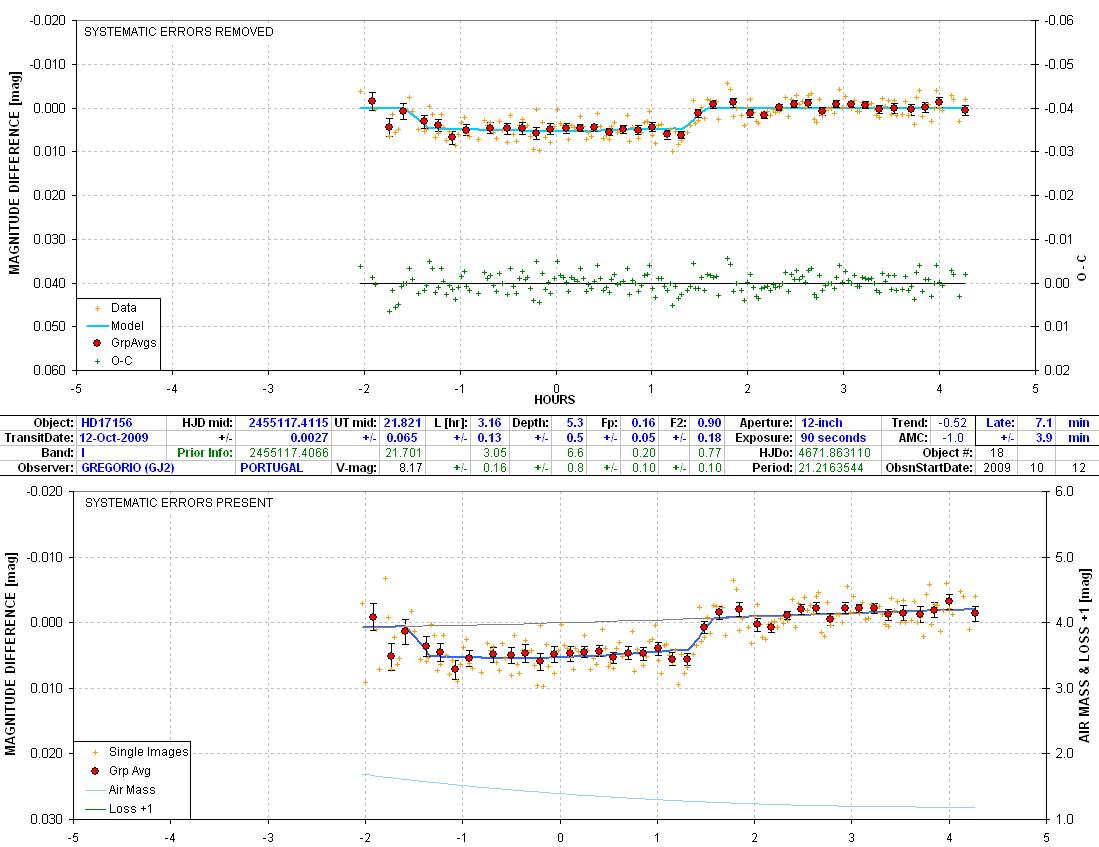Select Object # value 18
The height and width of the screenshot is (847, 1099).
tap(997, 453)
